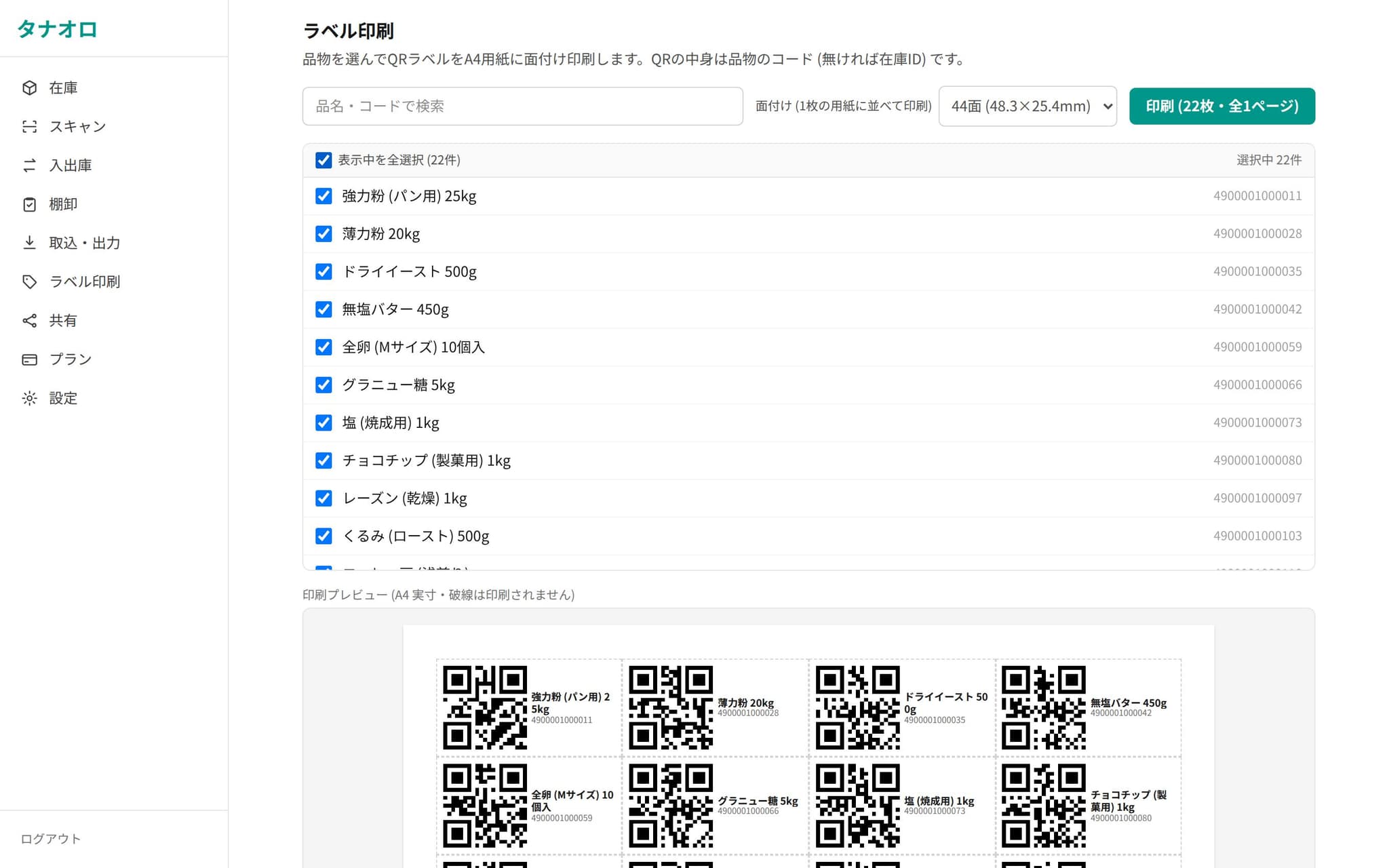Click the 取込・出力 download icon
The image size is (1389, 868).
pos(29,243)
